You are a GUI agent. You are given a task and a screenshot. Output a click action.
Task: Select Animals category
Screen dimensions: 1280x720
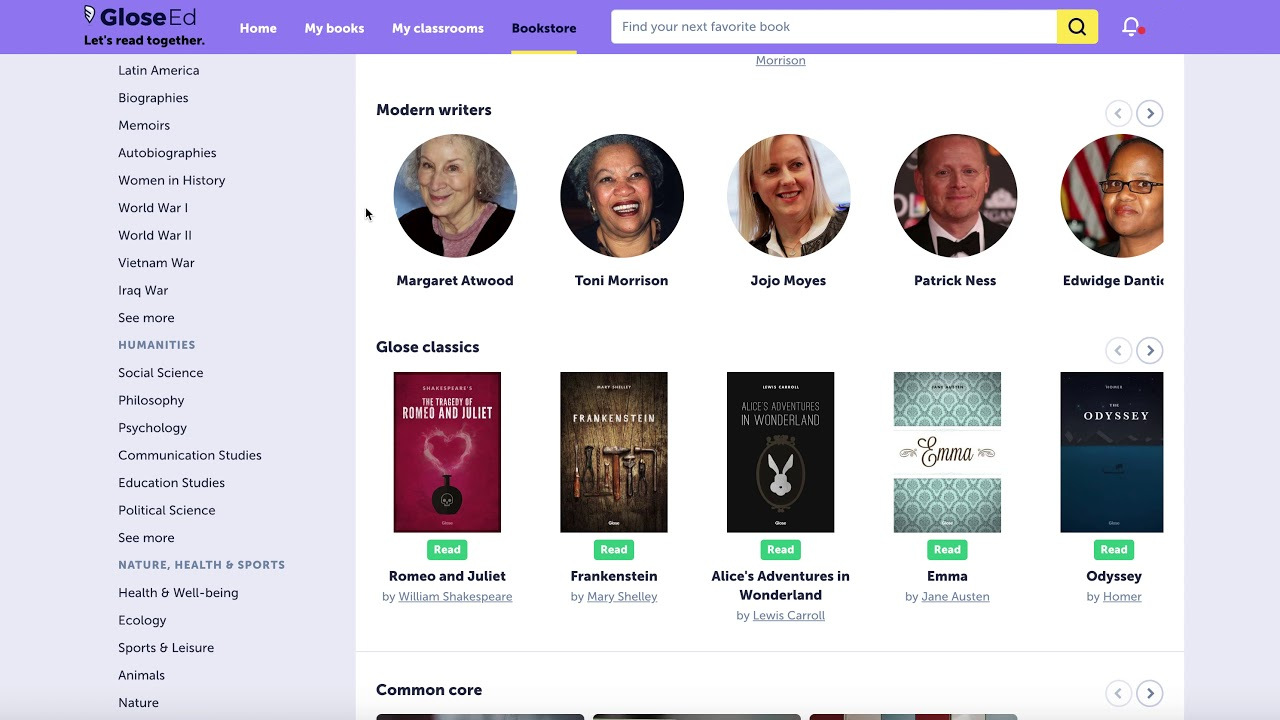click(141, 675)
